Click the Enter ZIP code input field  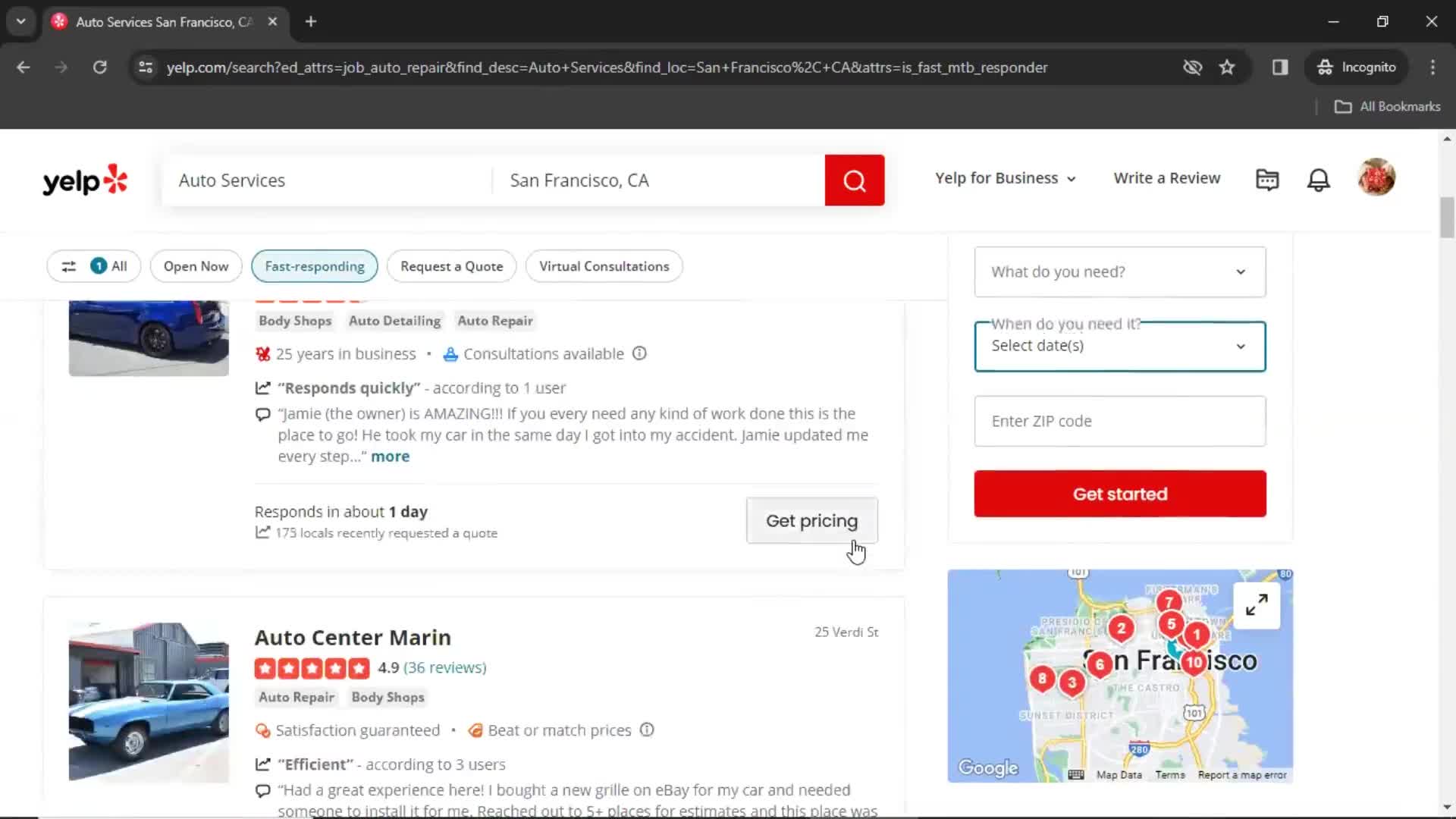1121,421
